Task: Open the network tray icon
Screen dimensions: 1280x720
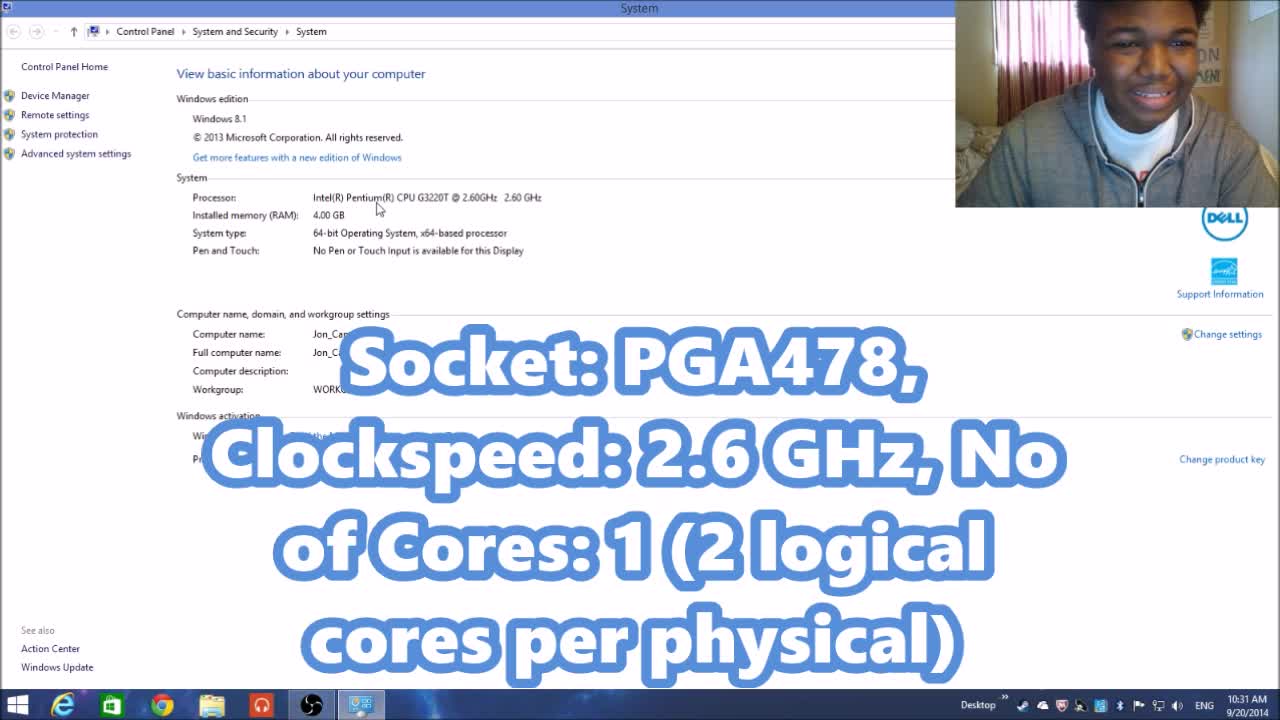Action: click(x=1158, y=706)
